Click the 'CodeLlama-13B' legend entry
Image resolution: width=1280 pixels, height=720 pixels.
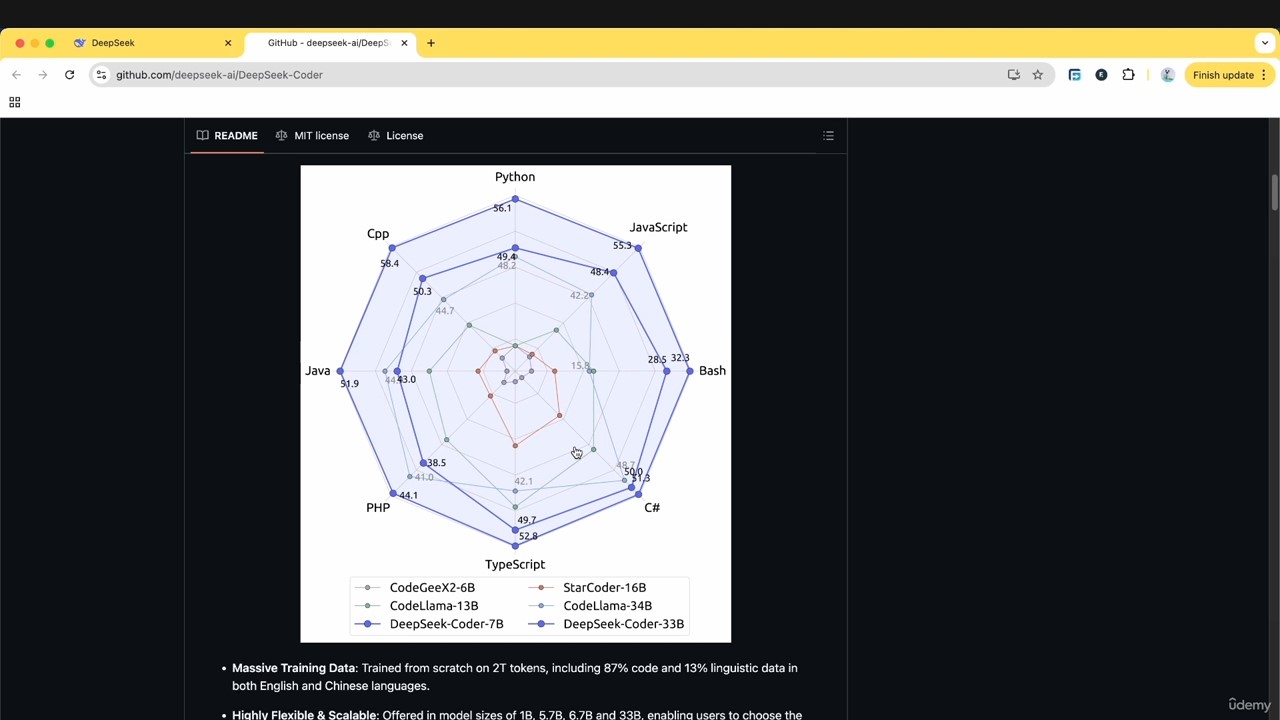coord(434,606)
